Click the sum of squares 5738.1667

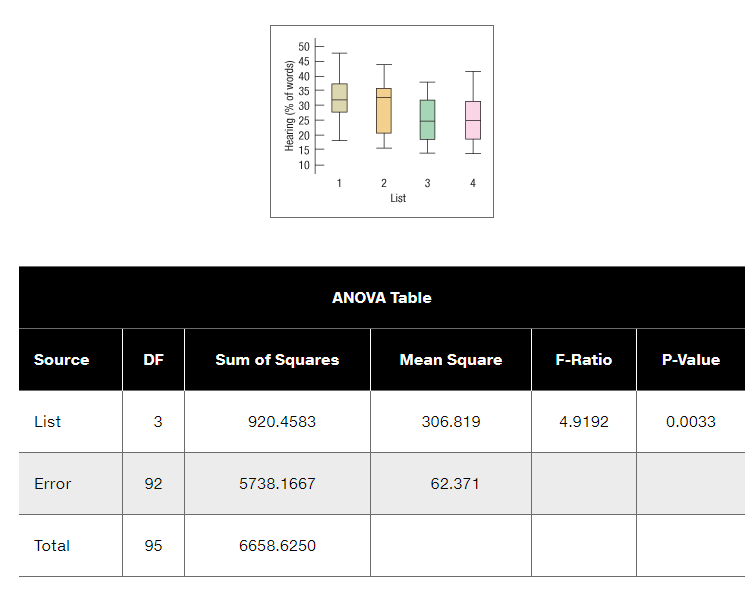pyautogui.click(x=277, y=484)
